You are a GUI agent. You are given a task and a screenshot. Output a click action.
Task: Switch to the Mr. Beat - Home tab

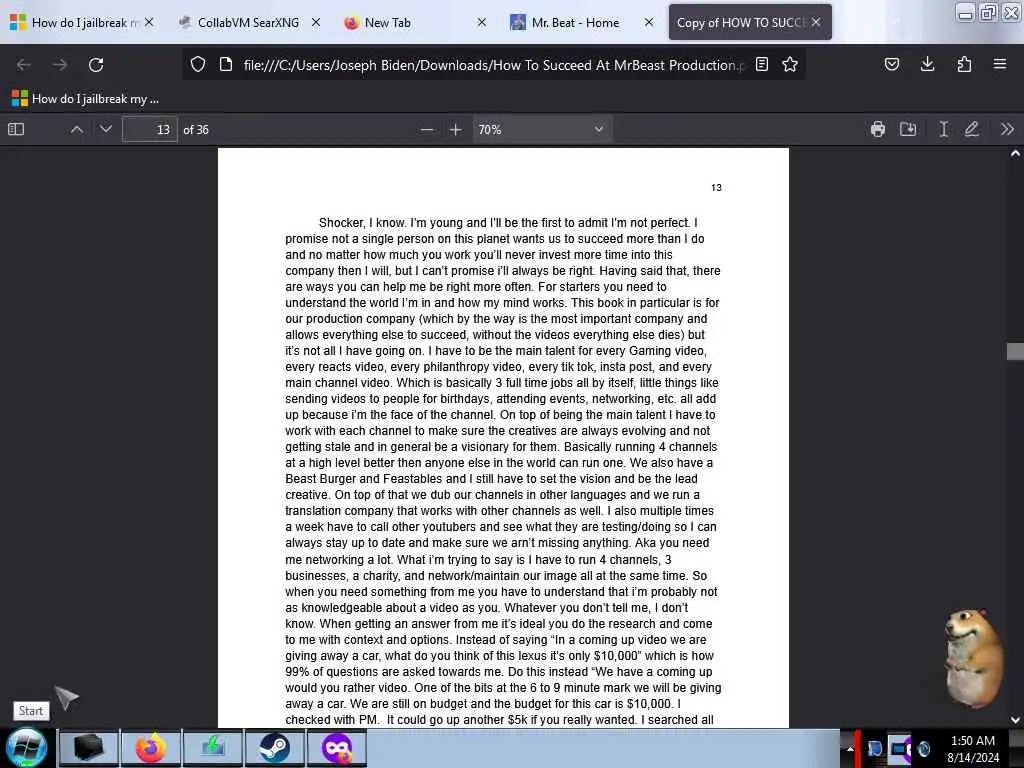click(x=575, y=23)
